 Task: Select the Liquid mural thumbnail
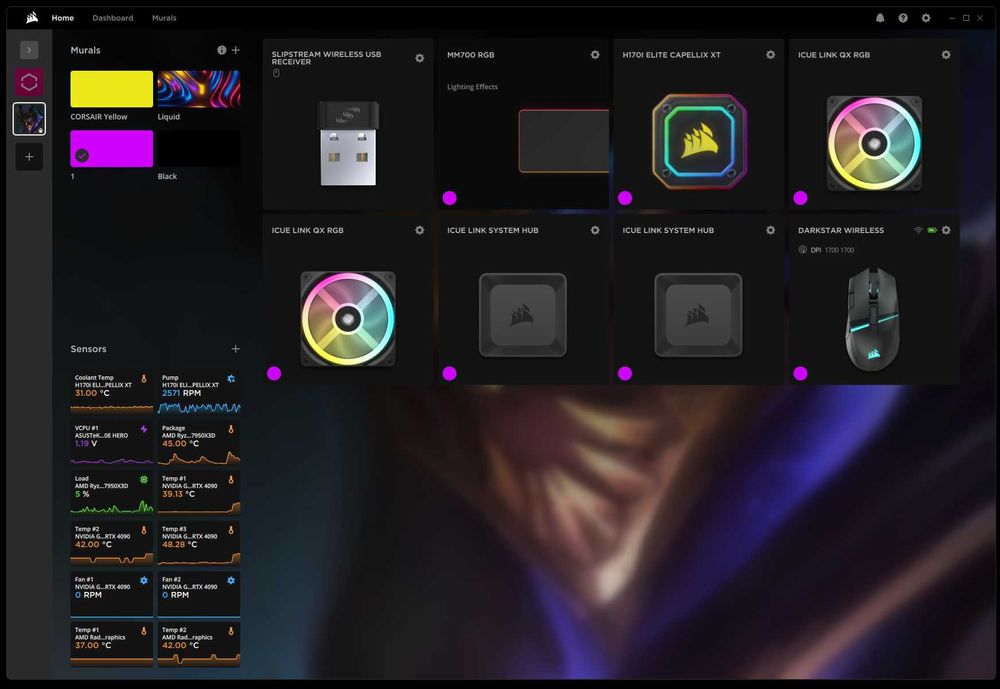coord(199,89)
